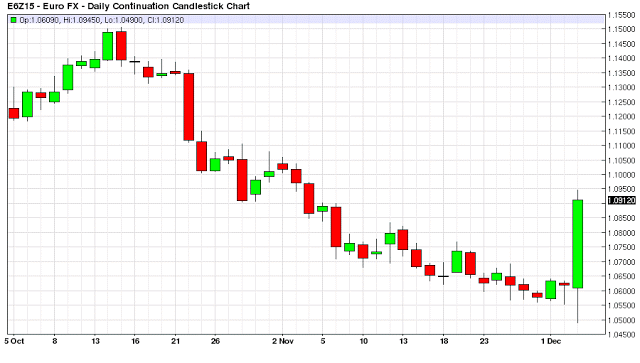
Task: Click the chart title E6Z15 Euro FX
Action: point(129,6)
